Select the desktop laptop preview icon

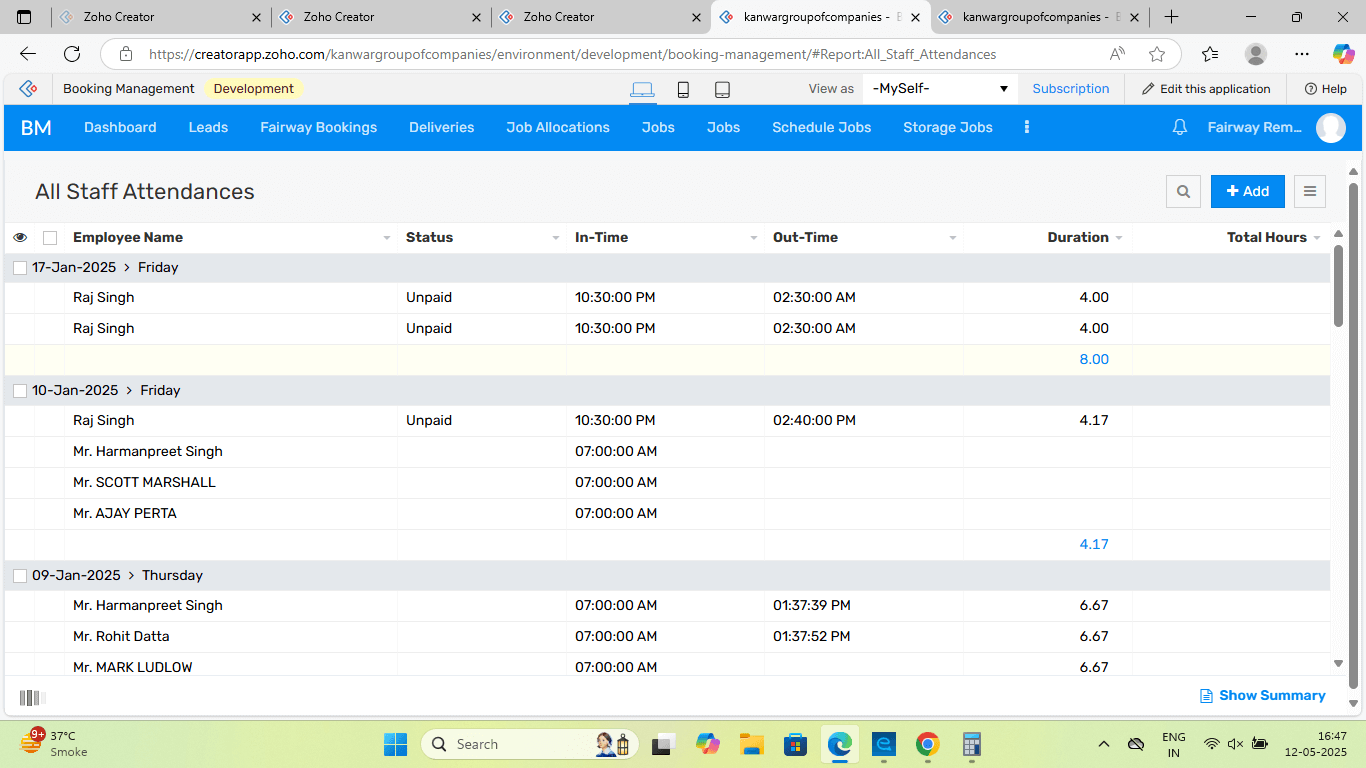pyautogui.click(x=642, y=89)
